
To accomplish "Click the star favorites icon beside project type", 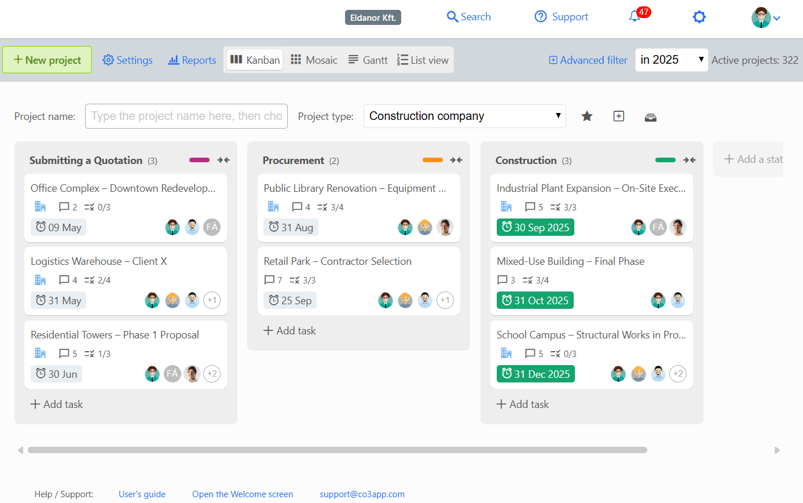I will pyautogui.click(x=587, y=116).
